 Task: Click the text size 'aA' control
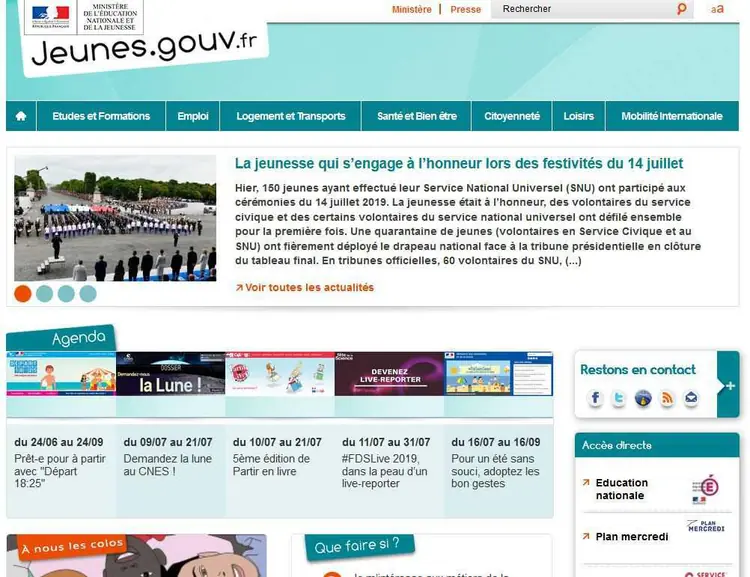(717, 9)
